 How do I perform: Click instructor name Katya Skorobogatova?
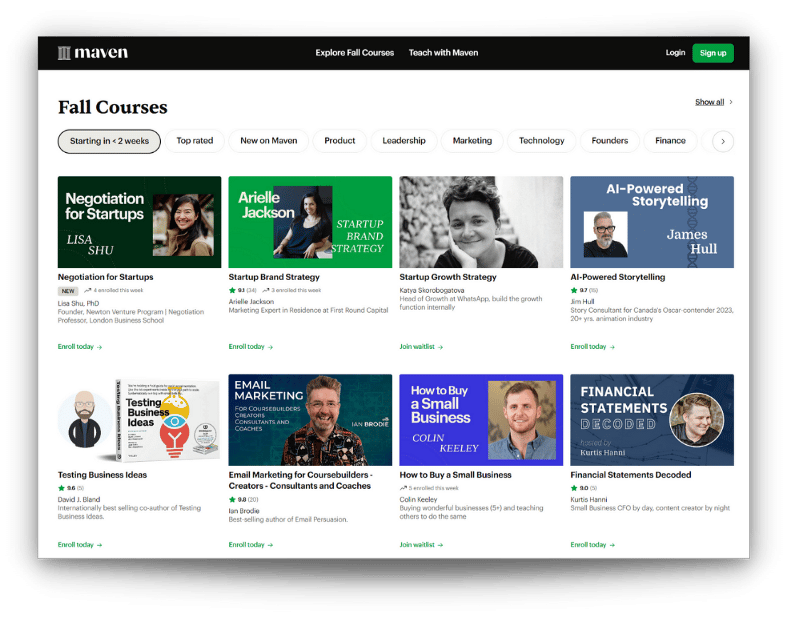point(432,291)
